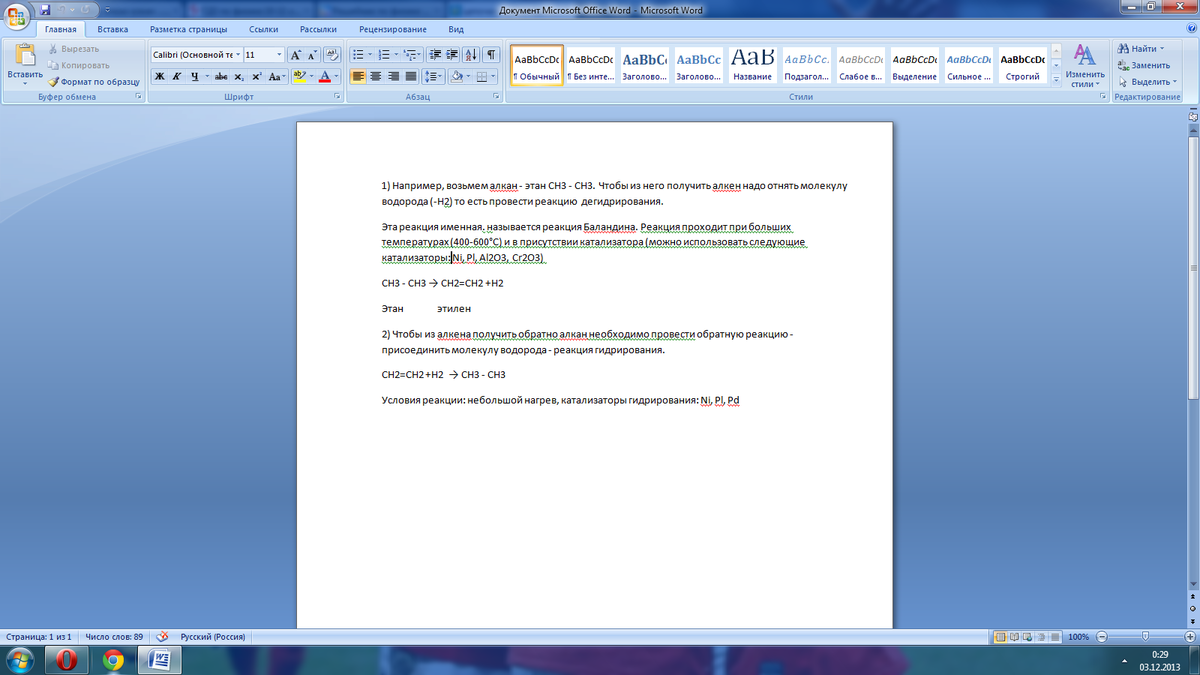1200x675 pixels.
Task: Apply Строгий style
Action: point(1022,65)
